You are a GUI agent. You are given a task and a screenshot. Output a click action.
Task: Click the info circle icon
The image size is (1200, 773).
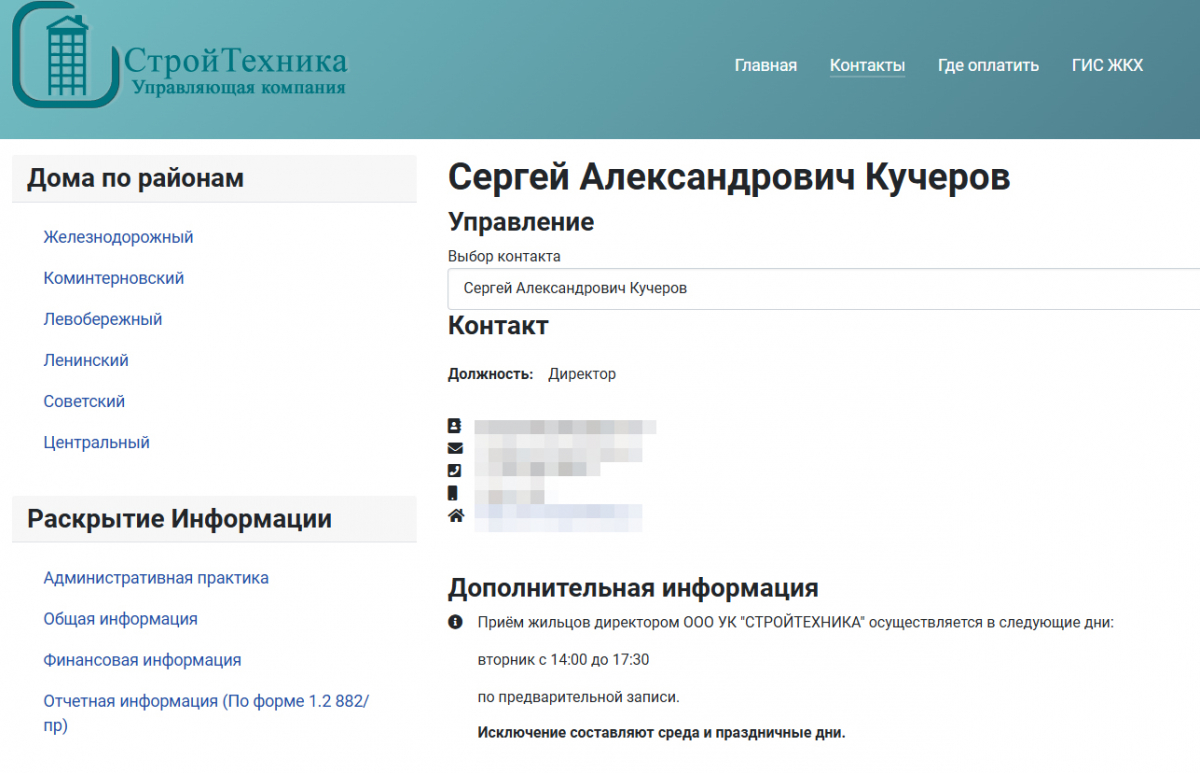[456, 622]
